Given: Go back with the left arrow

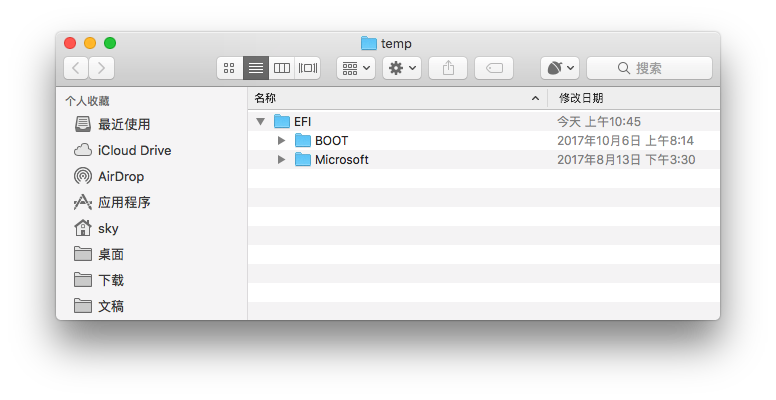Looking at the screenshot, I should point(76,68).
